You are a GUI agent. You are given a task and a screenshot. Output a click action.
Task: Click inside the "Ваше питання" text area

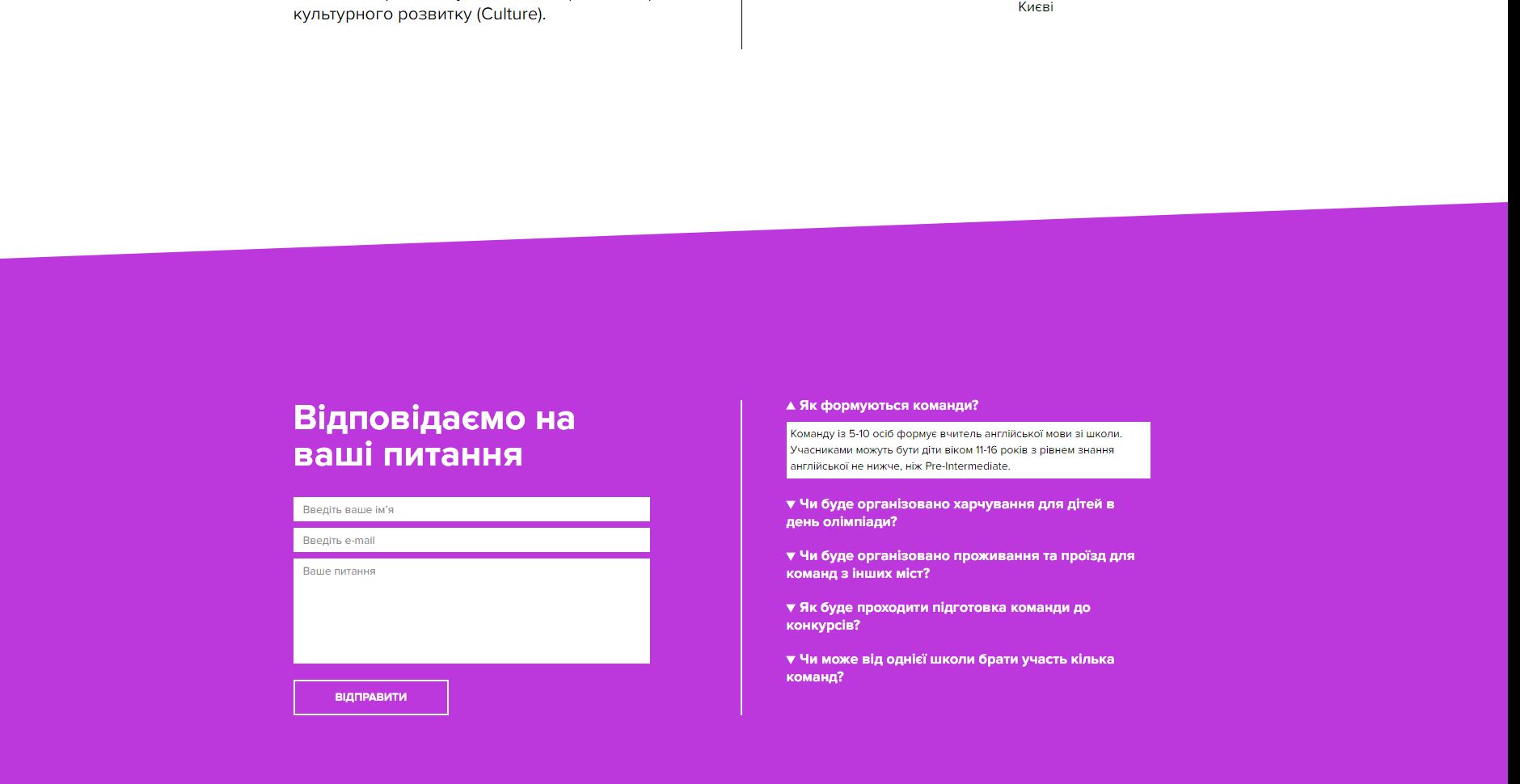click(471, 611)
